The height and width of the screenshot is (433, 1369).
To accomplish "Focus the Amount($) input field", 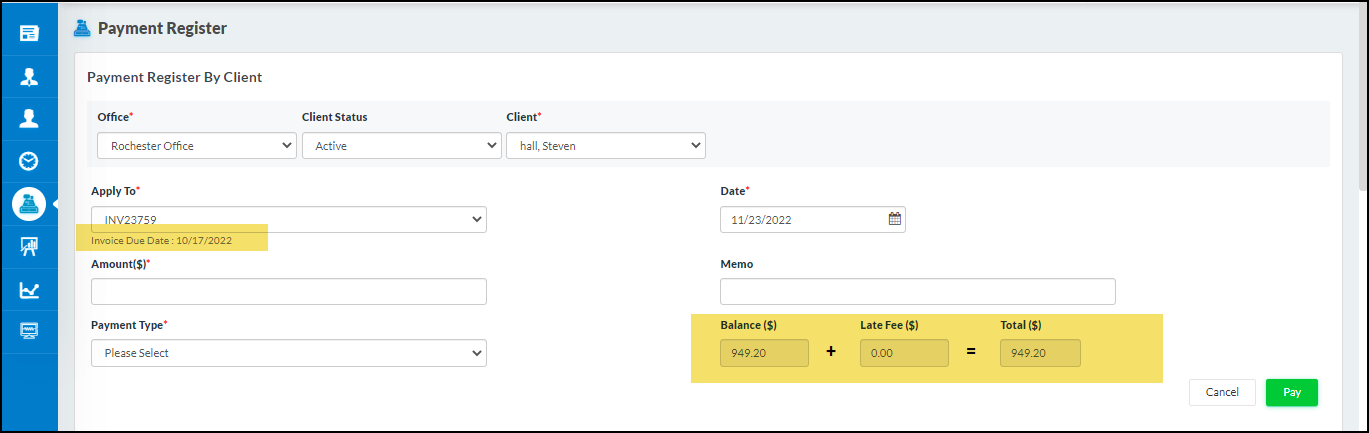I will 289,291.
